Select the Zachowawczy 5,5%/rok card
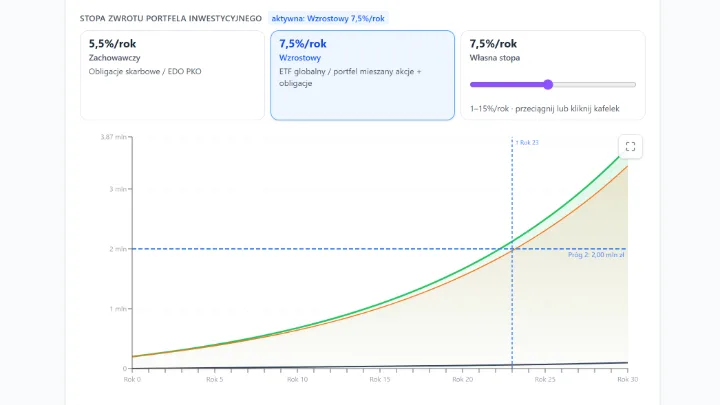The height and width of the screenshot is (405, 720). (172, 75)
